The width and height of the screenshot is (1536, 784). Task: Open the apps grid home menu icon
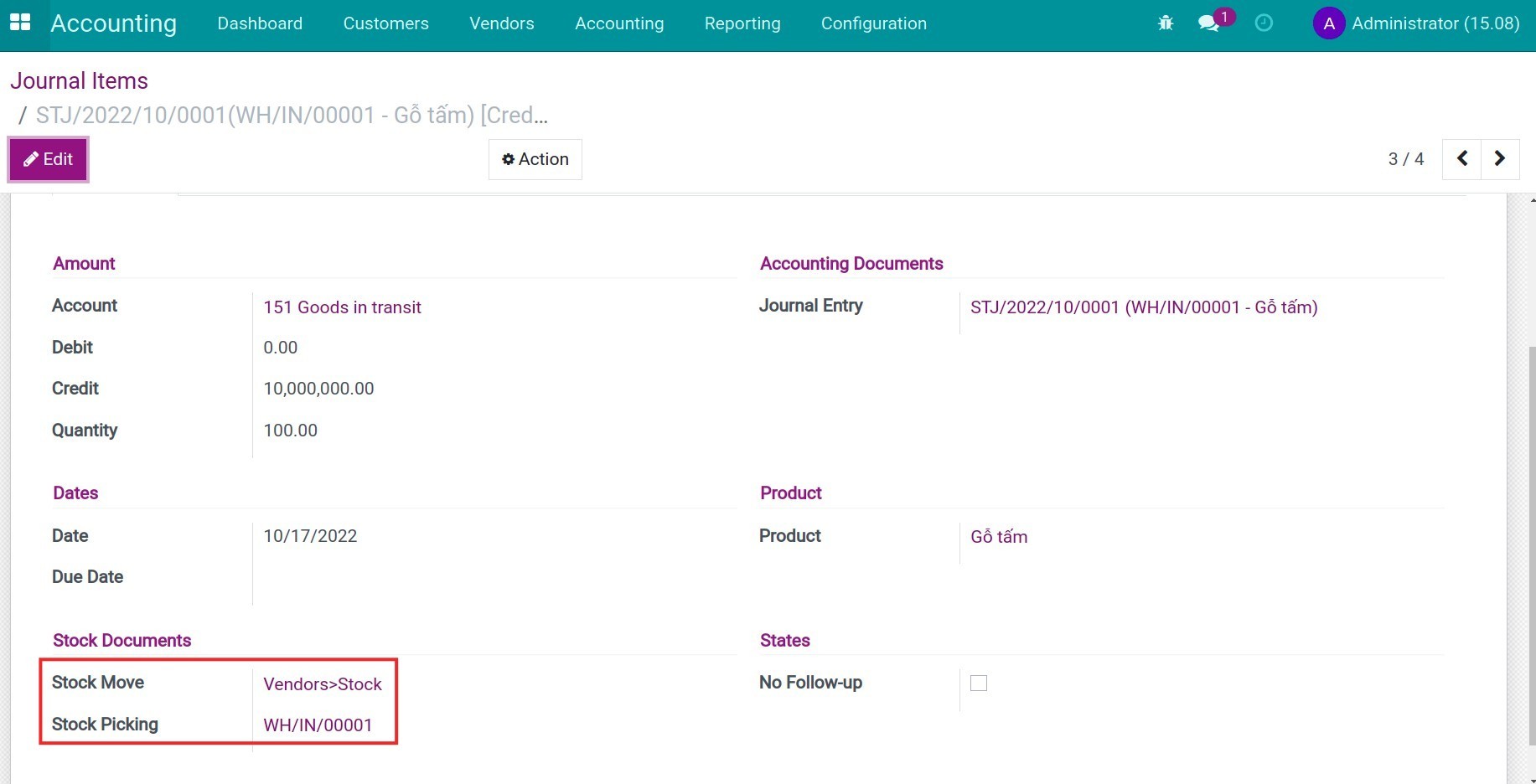point(19,23)
